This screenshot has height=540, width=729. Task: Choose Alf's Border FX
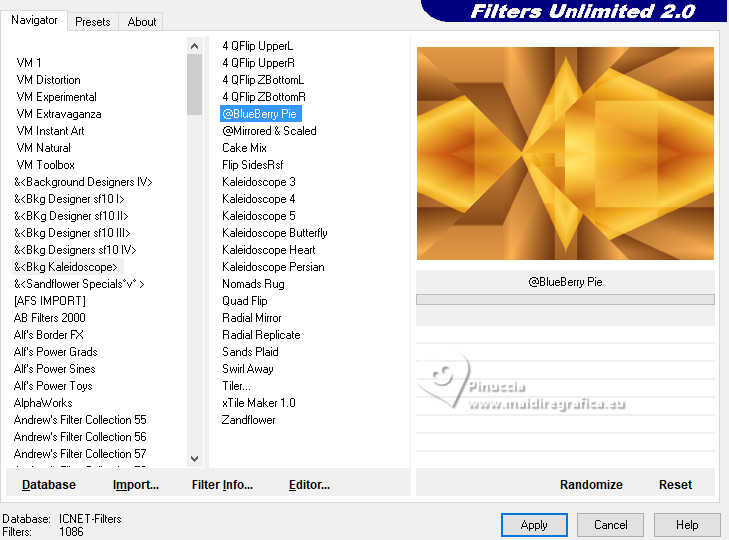click(x=48, y=335)
